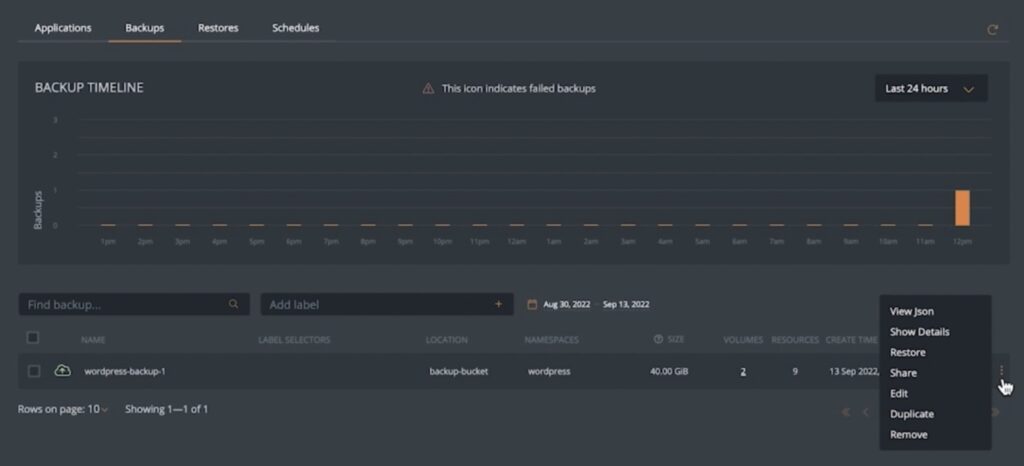Viewport: 1024px width, 466px height.
Task: Click the size help question mark icon
Action: [x=658, y=340]
